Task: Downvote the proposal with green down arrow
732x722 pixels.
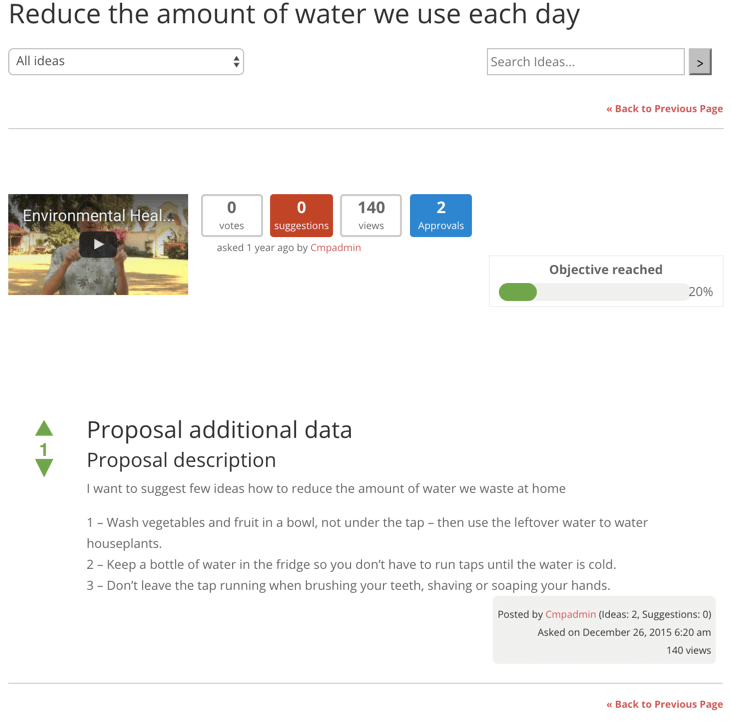Action: tap(44, 468)
